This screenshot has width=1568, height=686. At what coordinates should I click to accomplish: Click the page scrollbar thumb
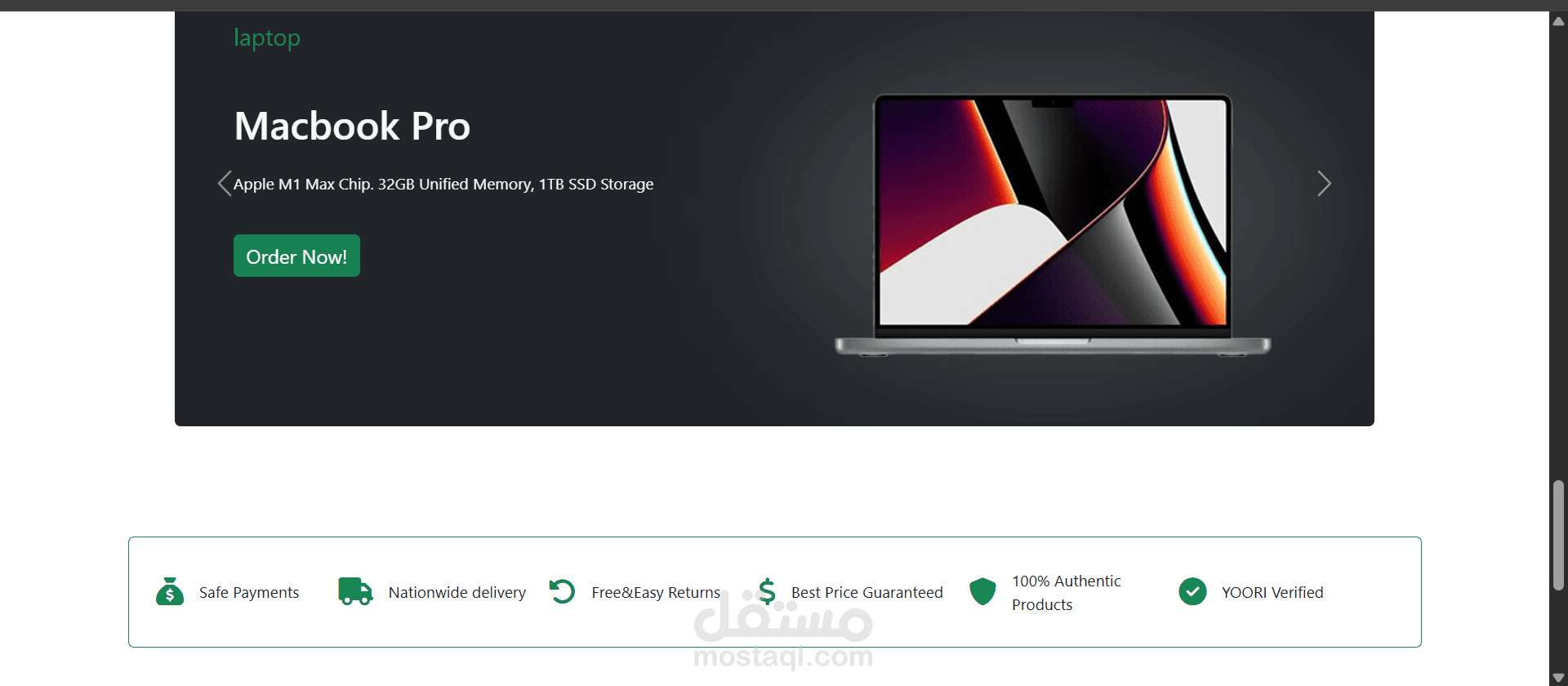(x=1558, y=535)
